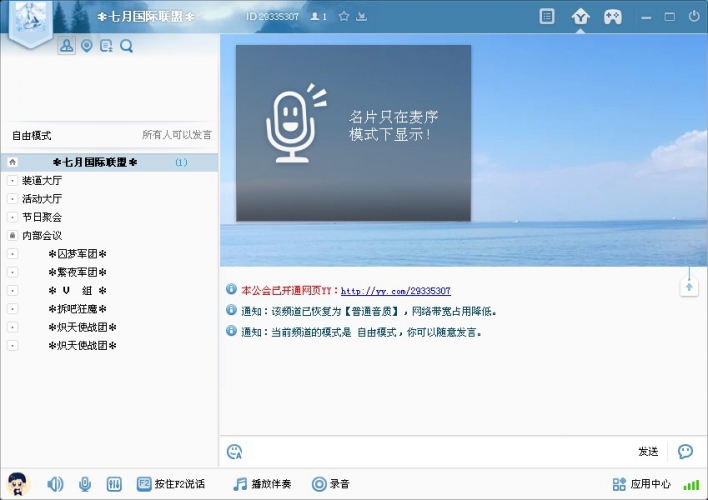Open the audio mixer settings icon
This screenshot has height=500, width=708.
coord(114,484)
